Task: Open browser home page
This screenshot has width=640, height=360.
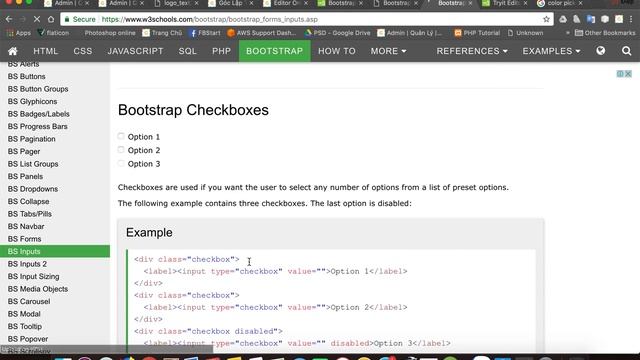Action: (x=51, y=19)
